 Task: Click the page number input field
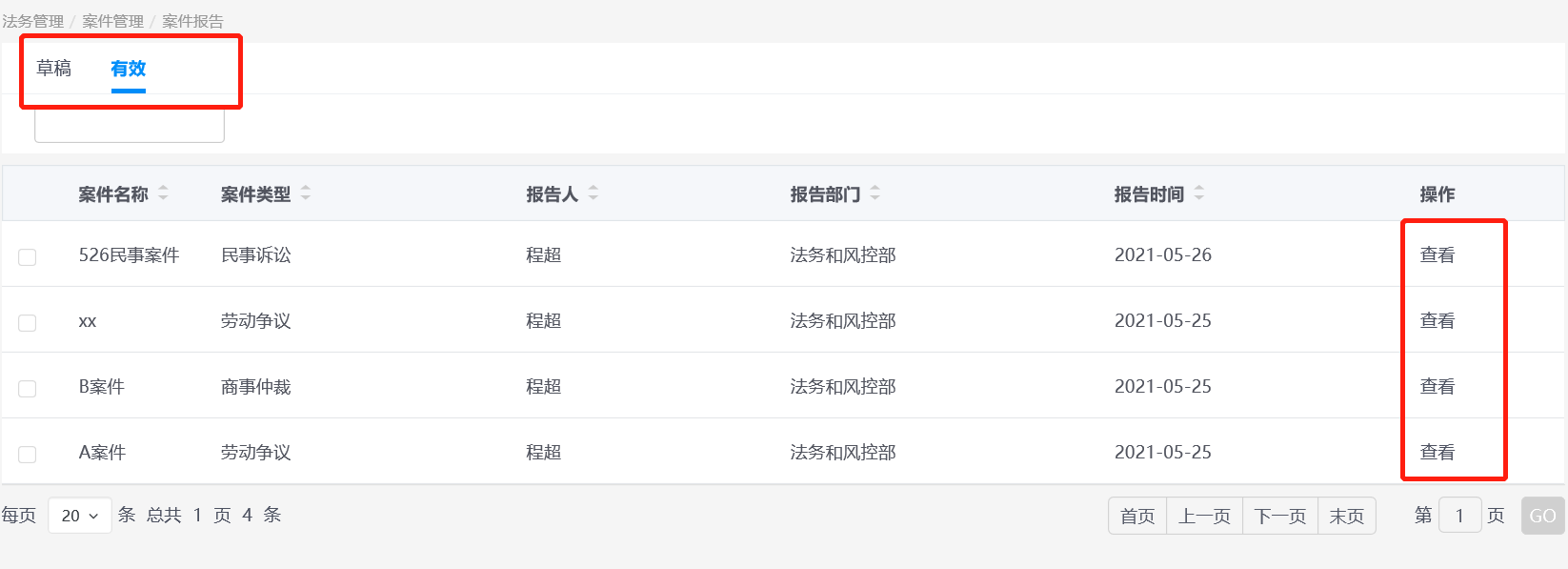point(1459,516)
